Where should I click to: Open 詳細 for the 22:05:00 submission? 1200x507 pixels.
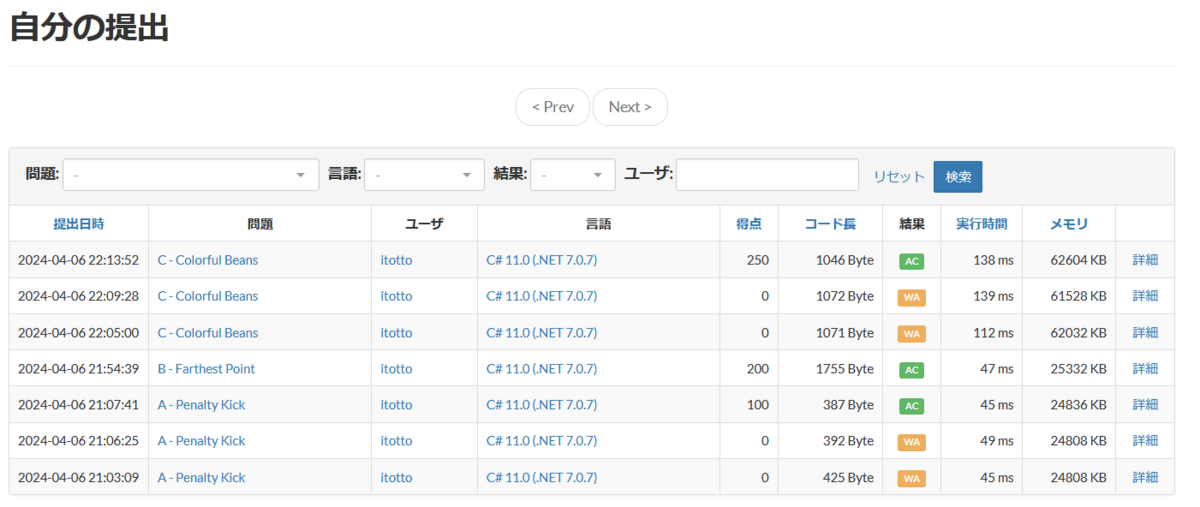pyautogui.click(x=1145, y=332)
